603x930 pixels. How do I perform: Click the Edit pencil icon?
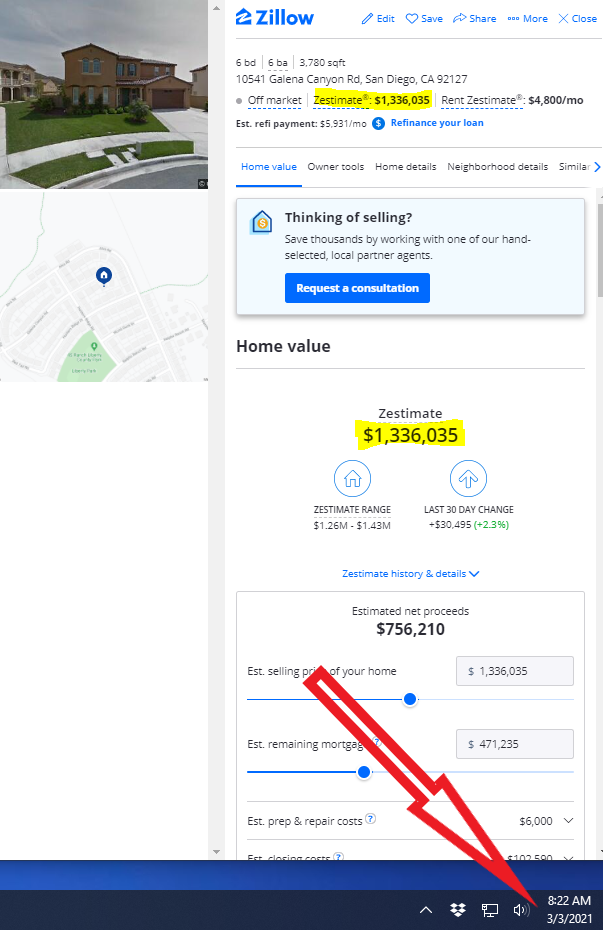[368, 19]
